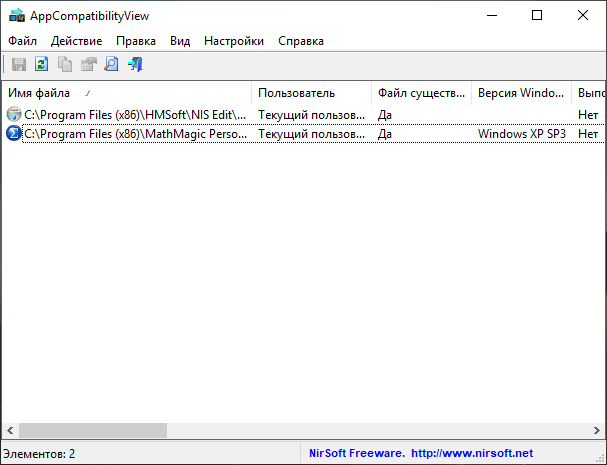
Task: Open the Правка menu
Action: (136, 41)
